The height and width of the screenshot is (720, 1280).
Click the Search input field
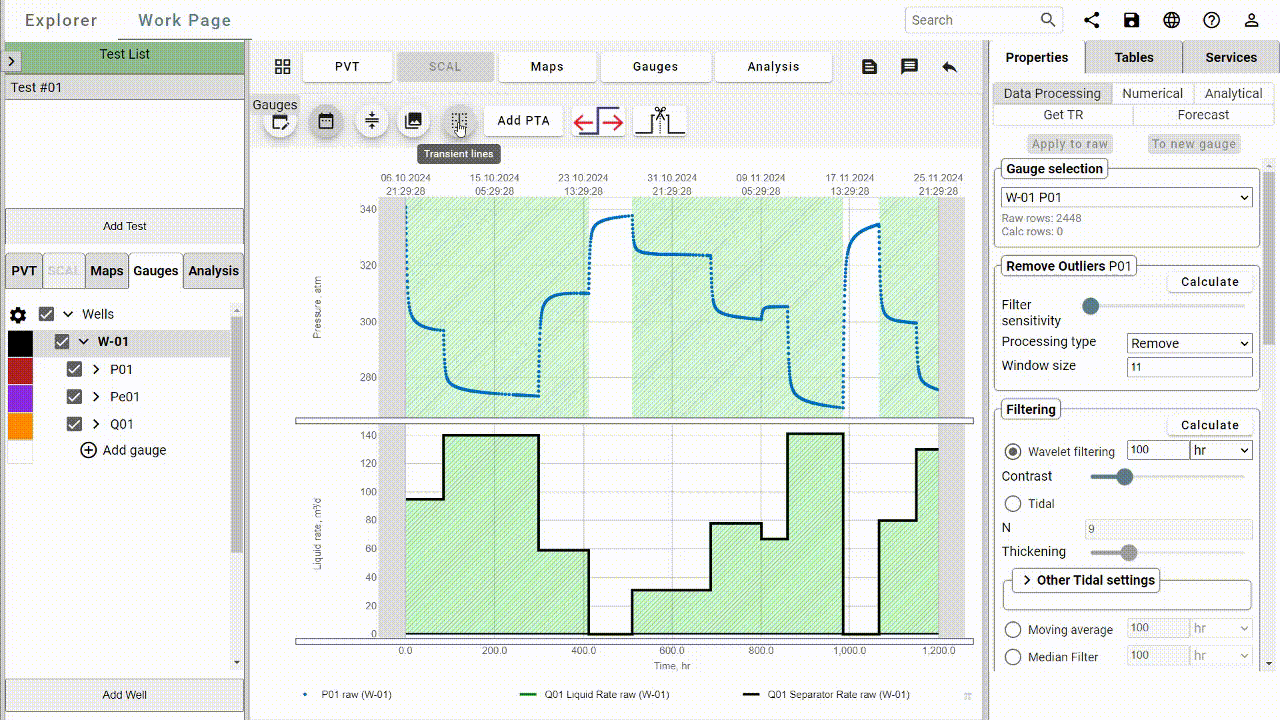point(972,20)
